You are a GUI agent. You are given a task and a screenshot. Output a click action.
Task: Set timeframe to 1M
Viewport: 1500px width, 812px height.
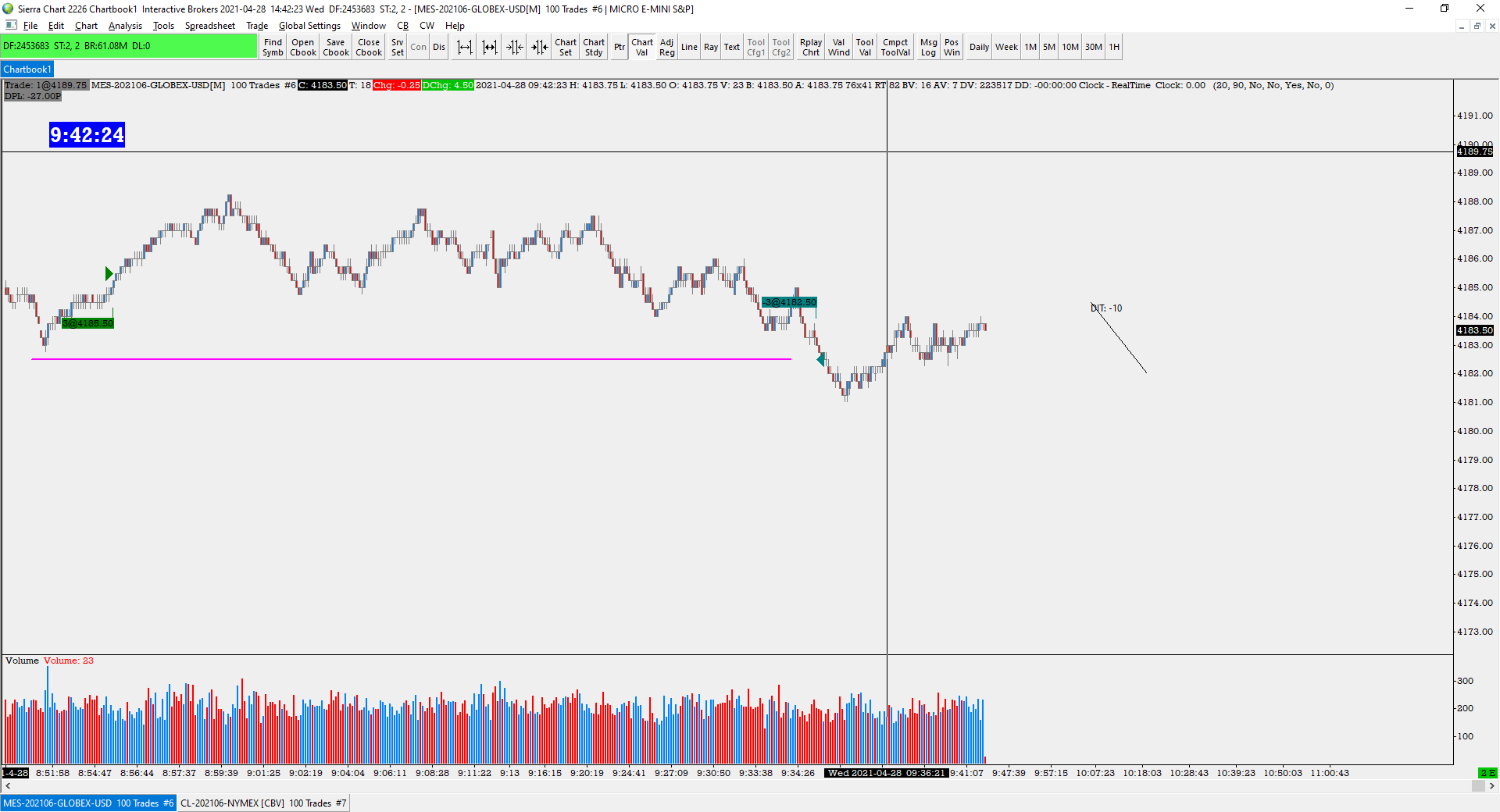(1031, 47)
